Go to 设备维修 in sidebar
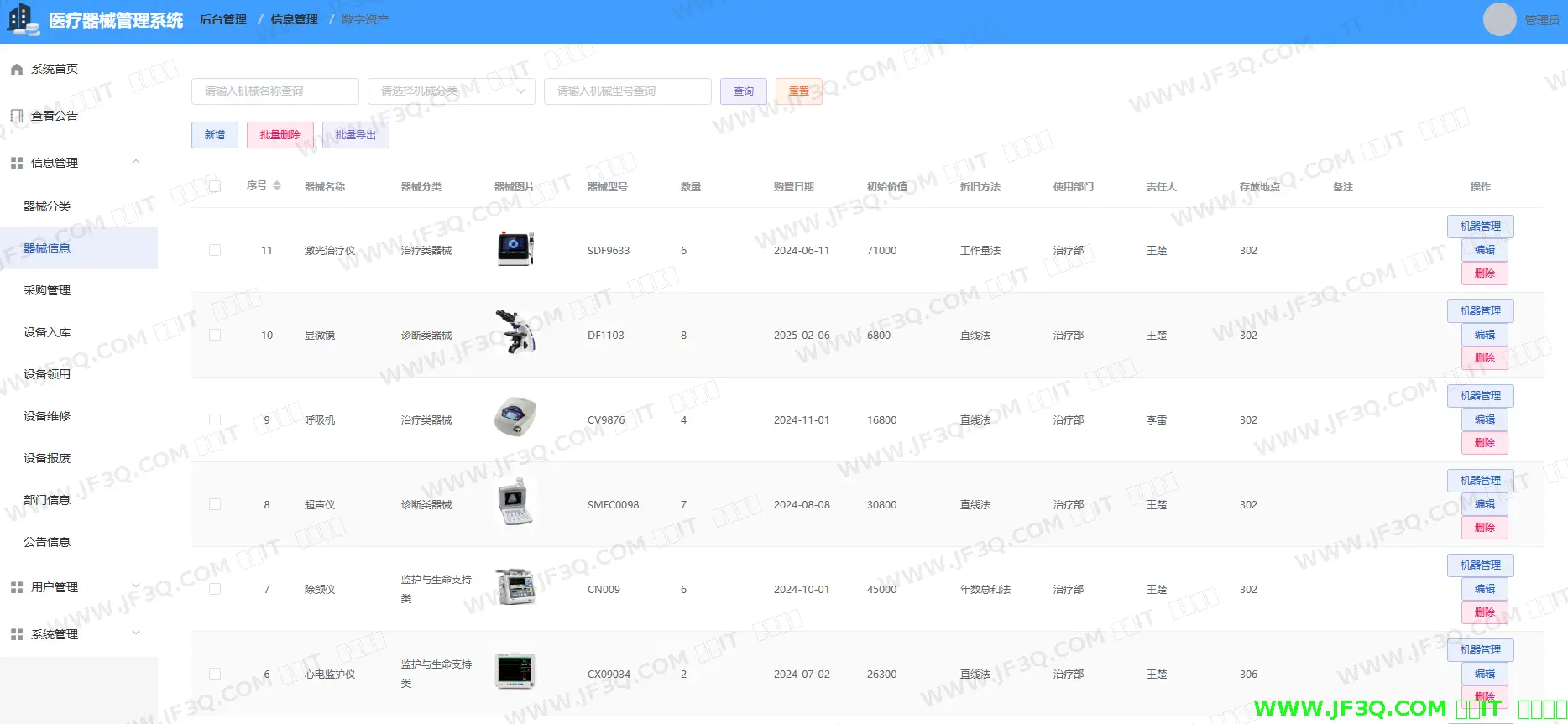Screen dimensions: 1568x724 click(x=47, y=416)
